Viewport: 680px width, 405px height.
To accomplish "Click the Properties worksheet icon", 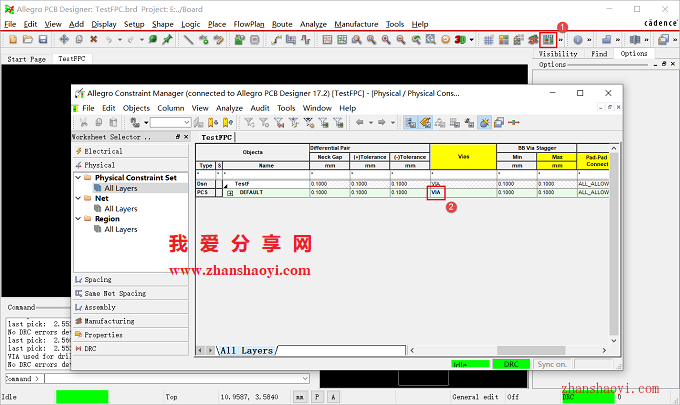I will pos(78,335).
